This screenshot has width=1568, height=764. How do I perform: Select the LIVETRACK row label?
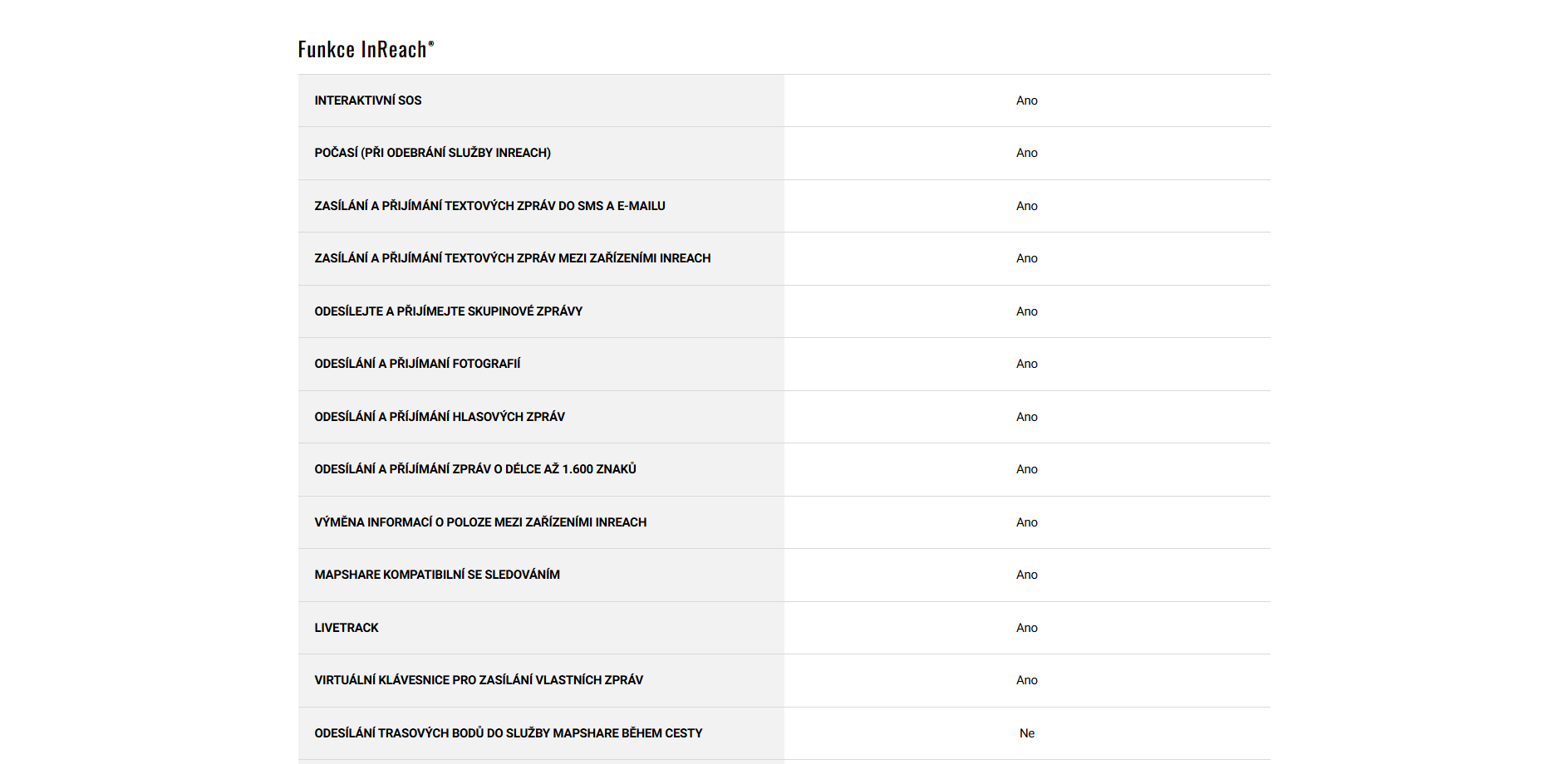tap(347, 628)
